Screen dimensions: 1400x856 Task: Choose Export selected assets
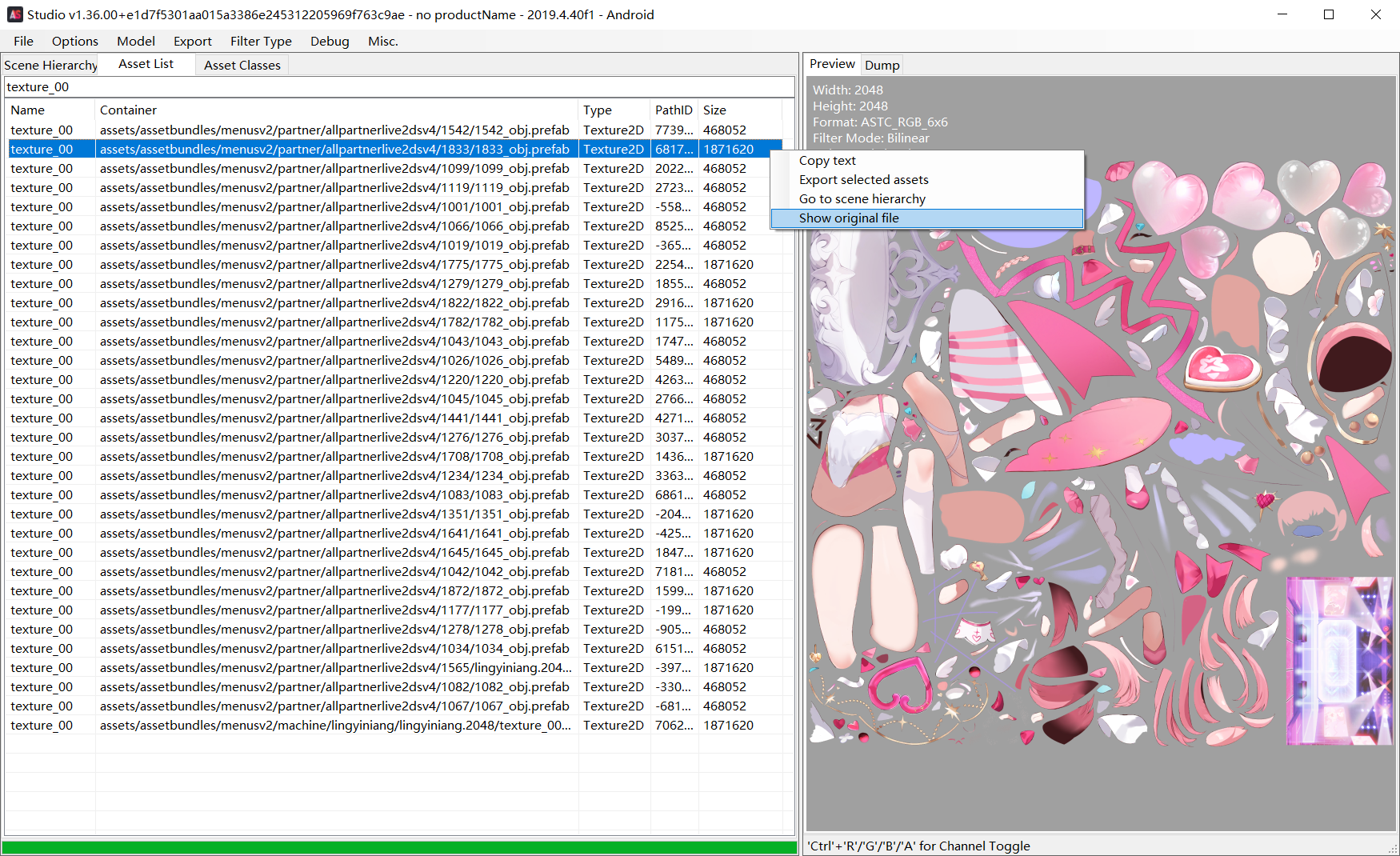pos(927,179)
